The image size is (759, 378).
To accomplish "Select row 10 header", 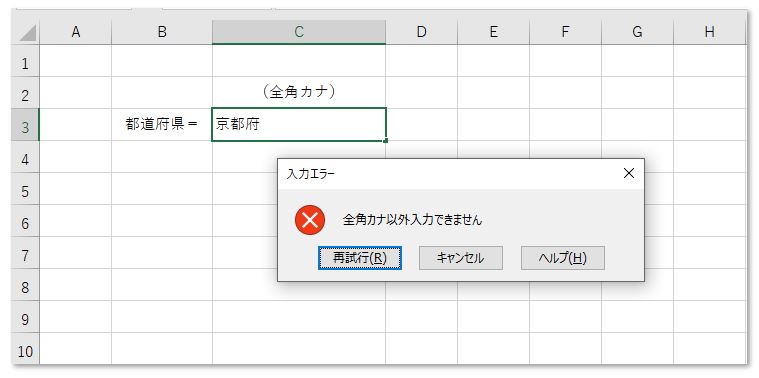I will click(x=25, y=348).
